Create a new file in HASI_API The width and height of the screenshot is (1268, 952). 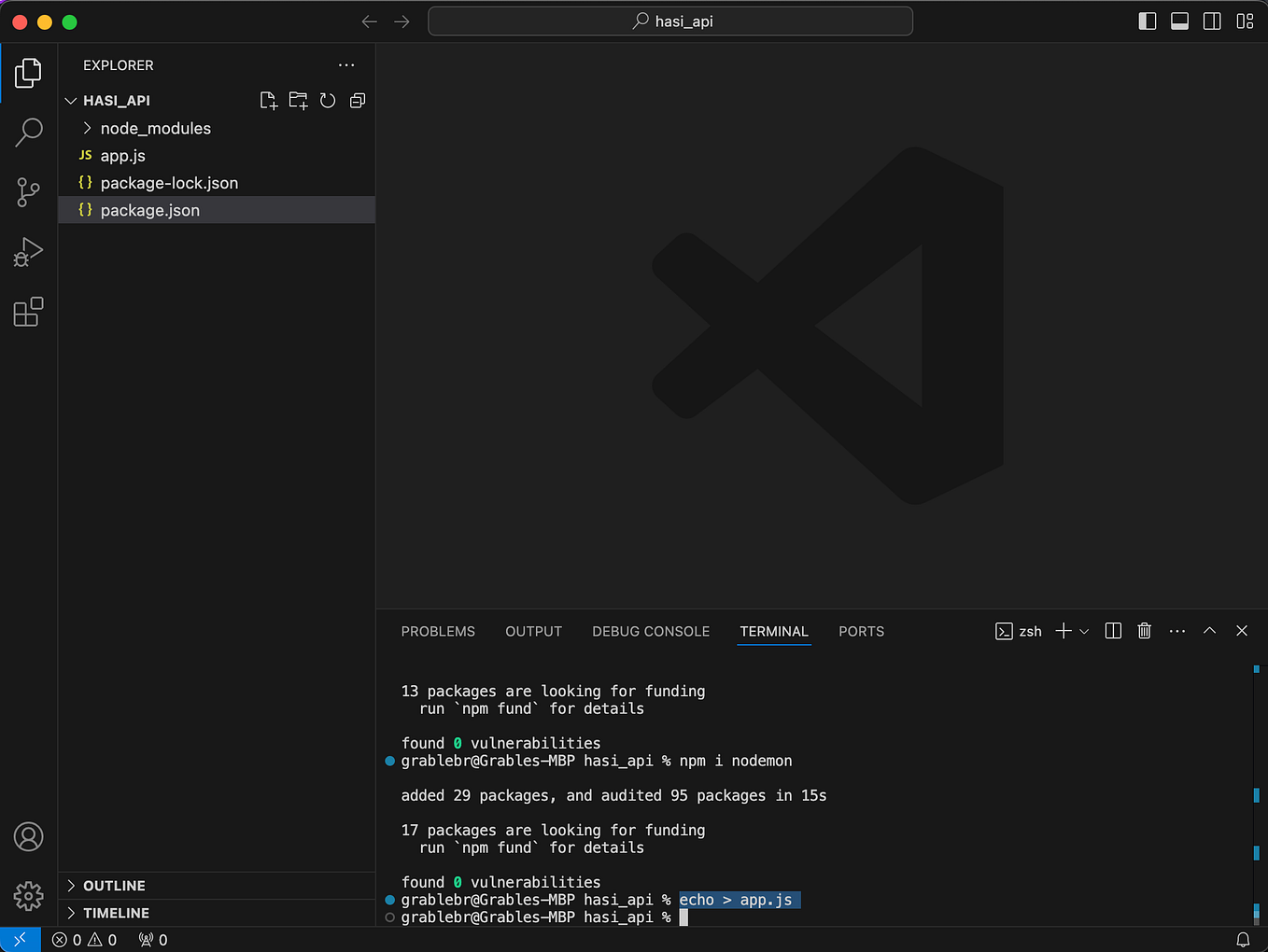pos(268,100)
